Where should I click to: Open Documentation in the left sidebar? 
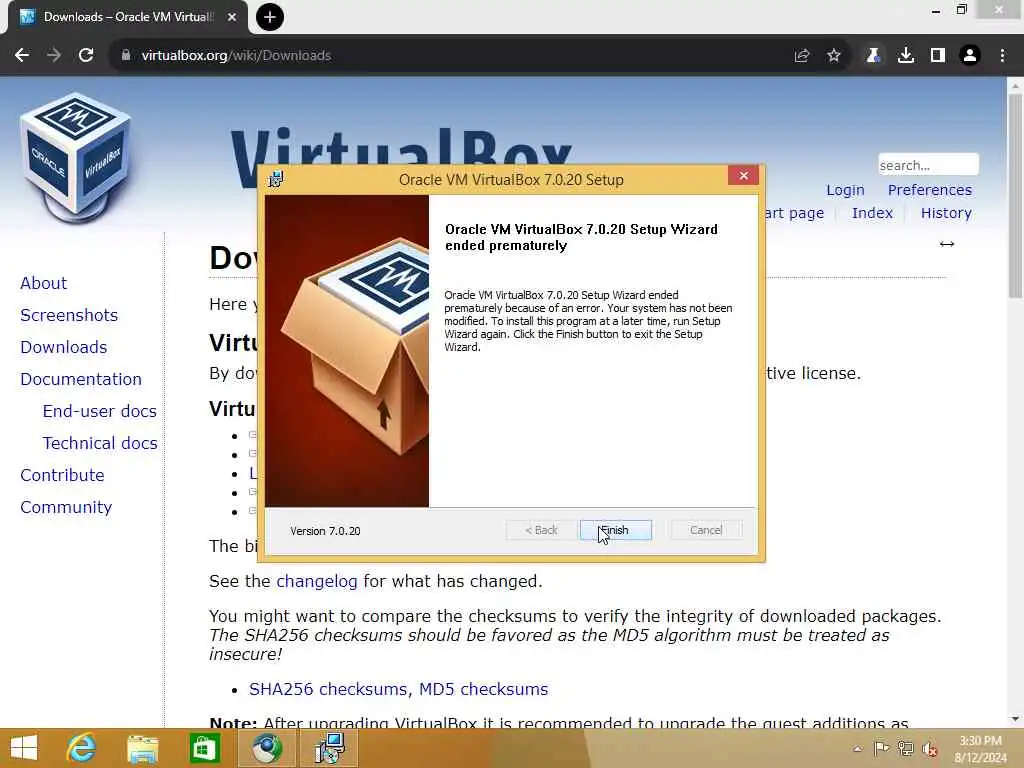81,379
